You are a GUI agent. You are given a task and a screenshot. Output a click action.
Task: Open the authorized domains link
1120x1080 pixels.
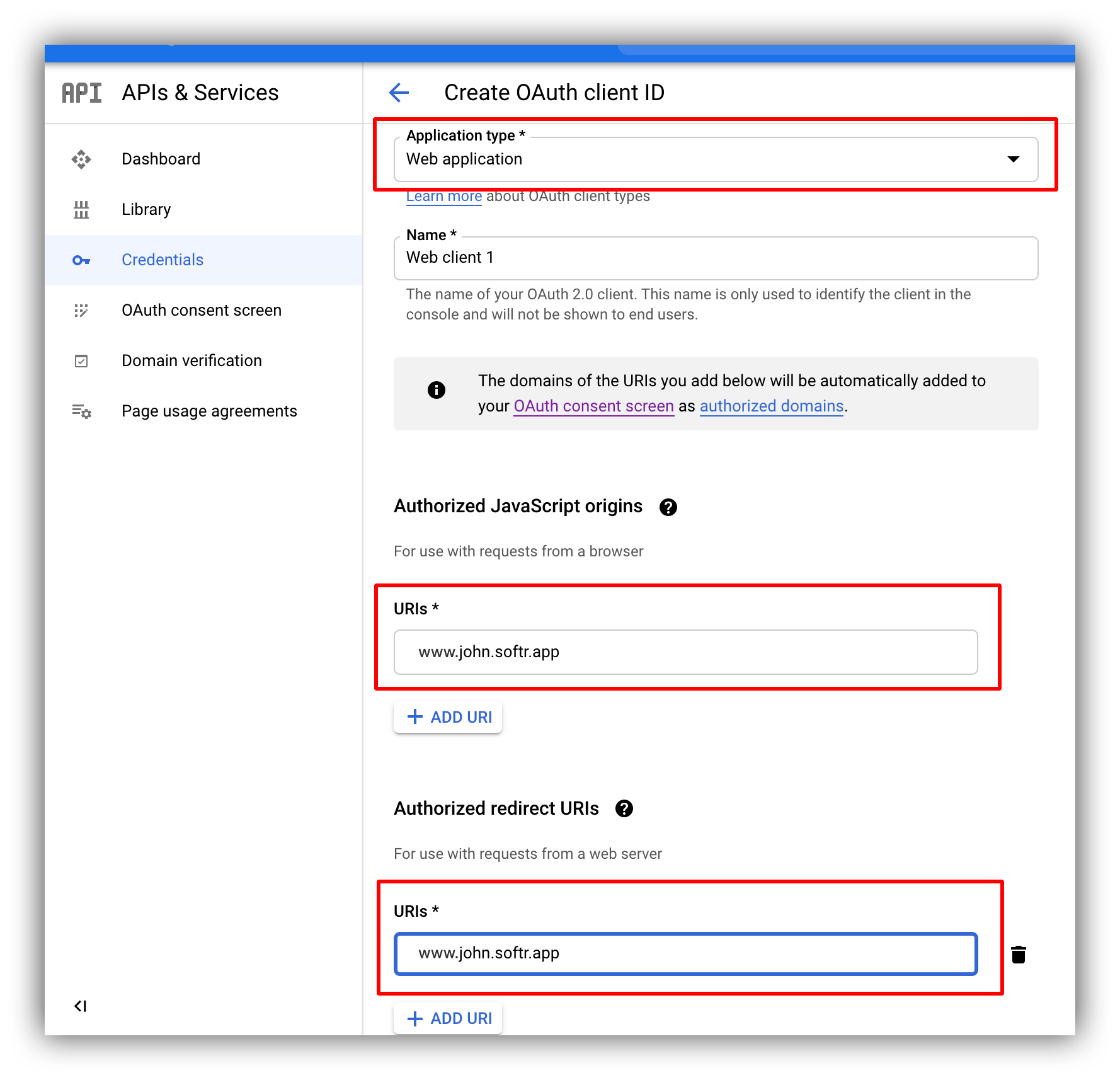pyautogui.click(x=771, y=406)
